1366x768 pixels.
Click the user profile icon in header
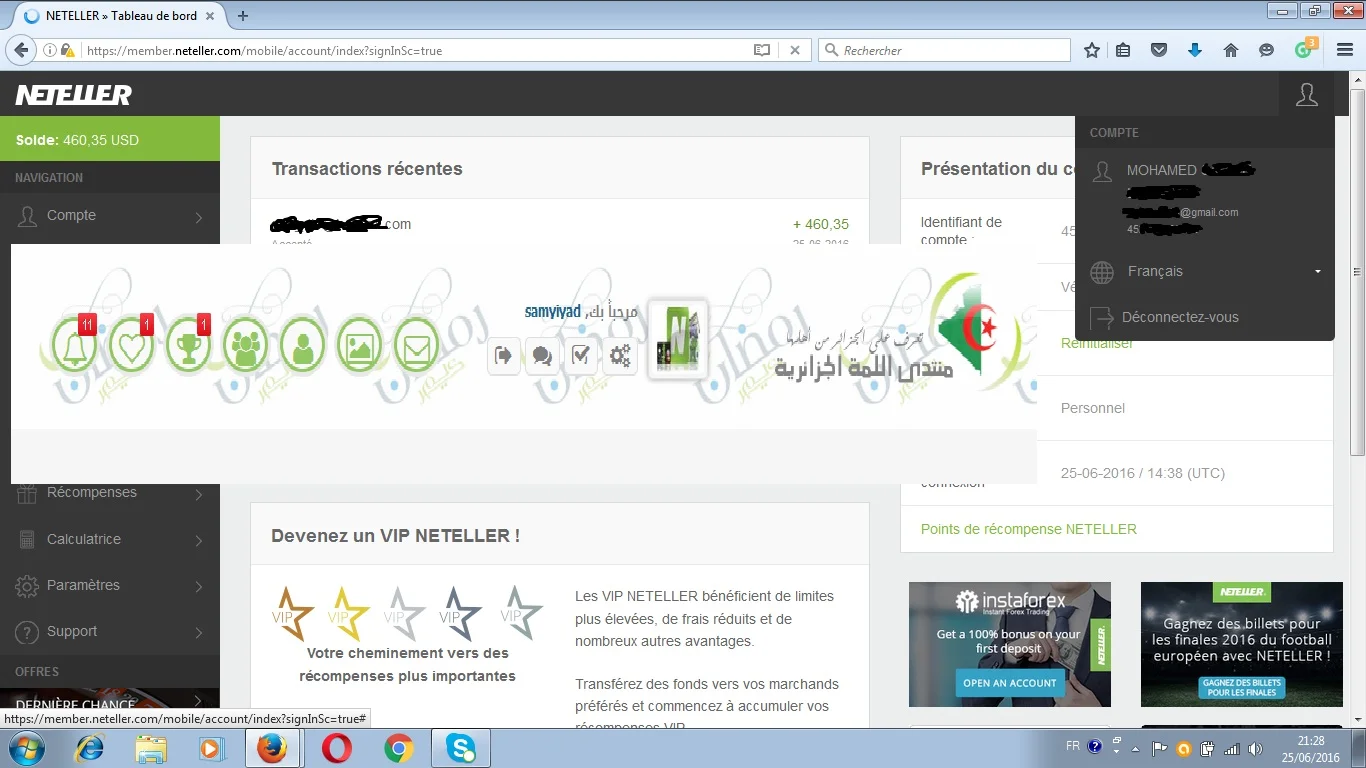click(x=1306, y=95)
